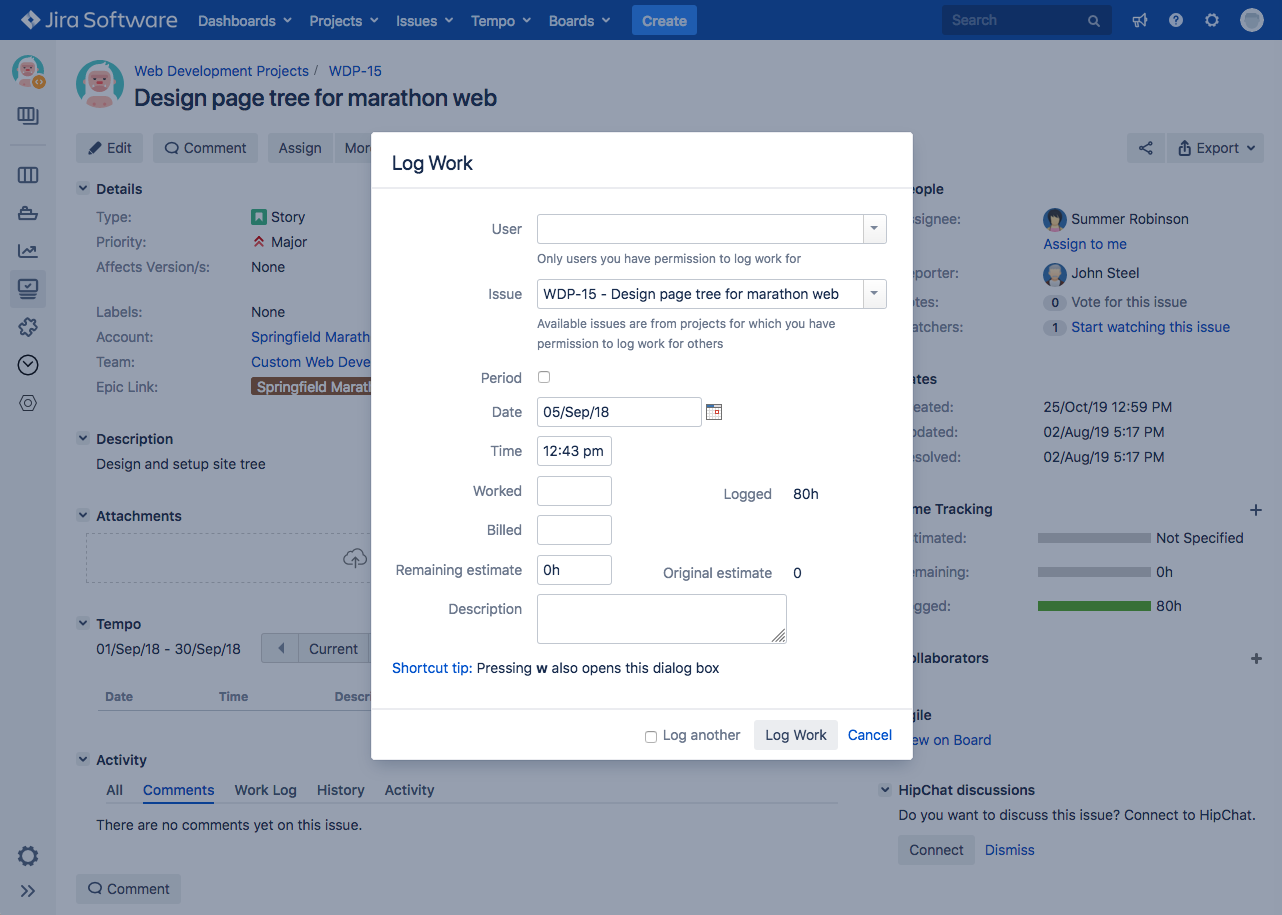Screen dimensions: 1282x915
Task: Enable the Period checkbox
Action: tap(544, 377)
